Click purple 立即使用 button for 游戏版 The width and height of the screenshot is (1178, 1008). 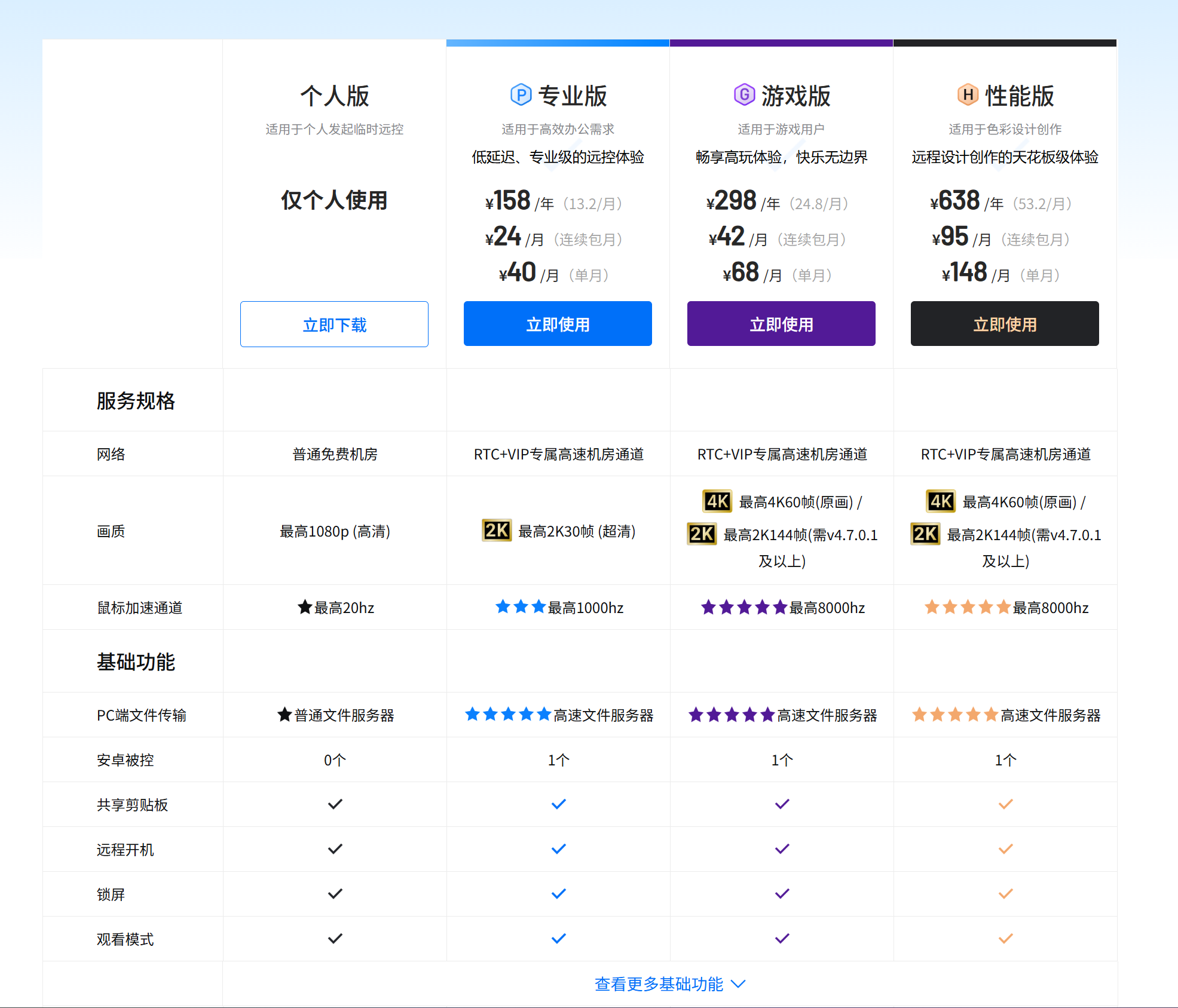[781, 324]
